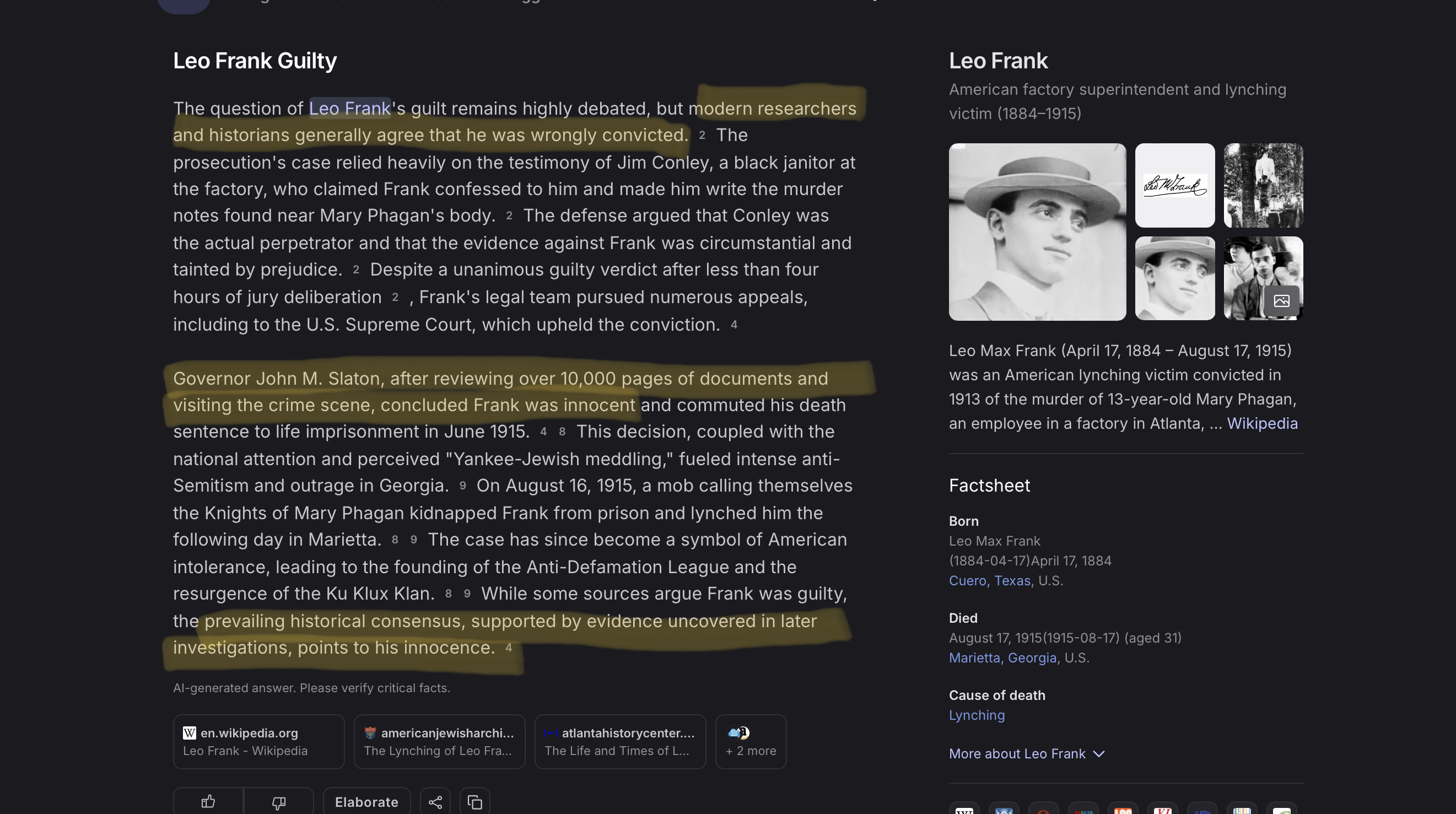Expand More about Leo Frank
Viewport: 1456px width, 814px height.
click(x=1027, y=753)
